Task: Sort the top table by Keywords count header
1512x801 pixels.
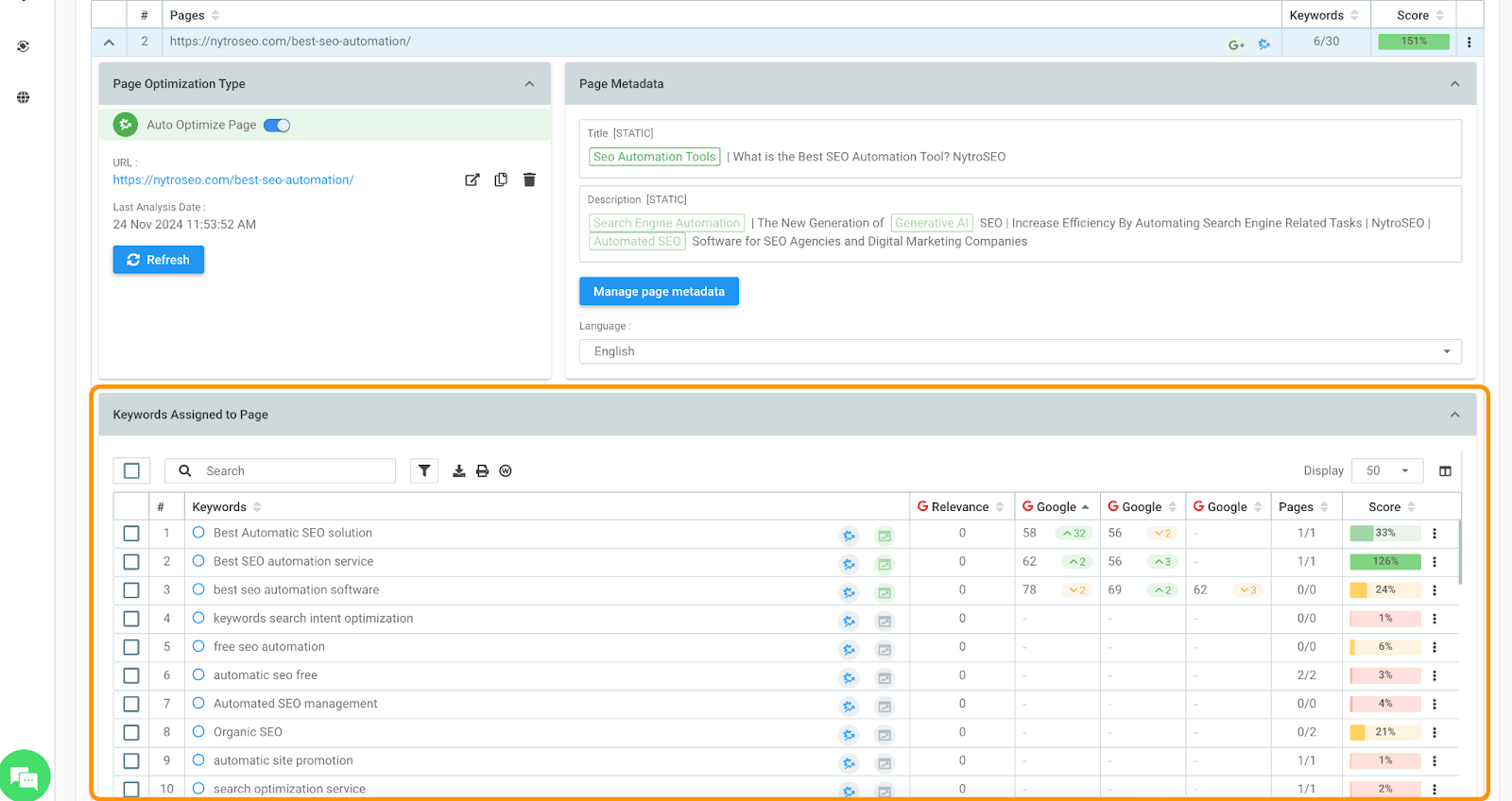Action: [1324, 15]
